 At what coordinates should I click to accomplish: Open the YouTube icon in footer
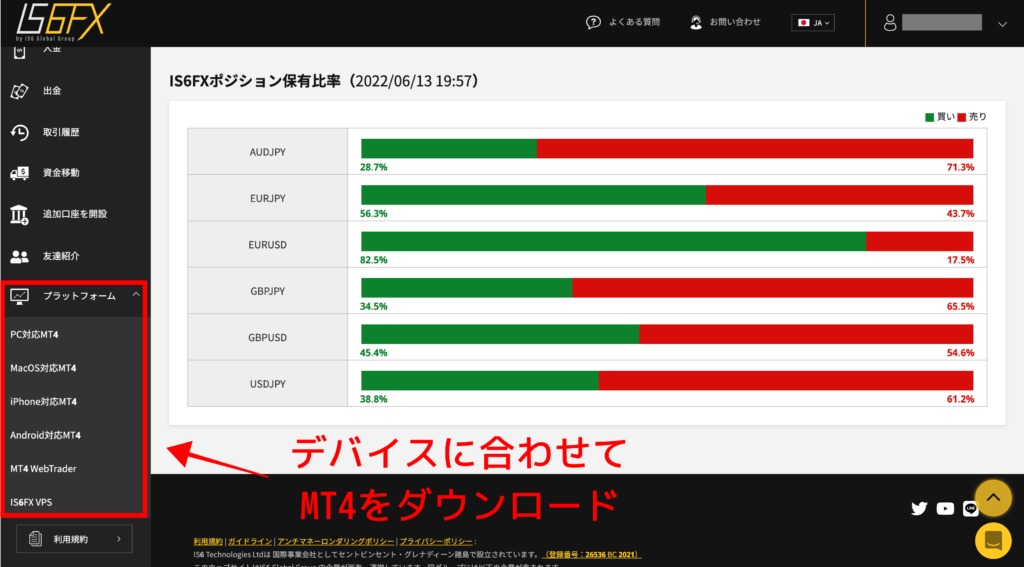(945, 508)
